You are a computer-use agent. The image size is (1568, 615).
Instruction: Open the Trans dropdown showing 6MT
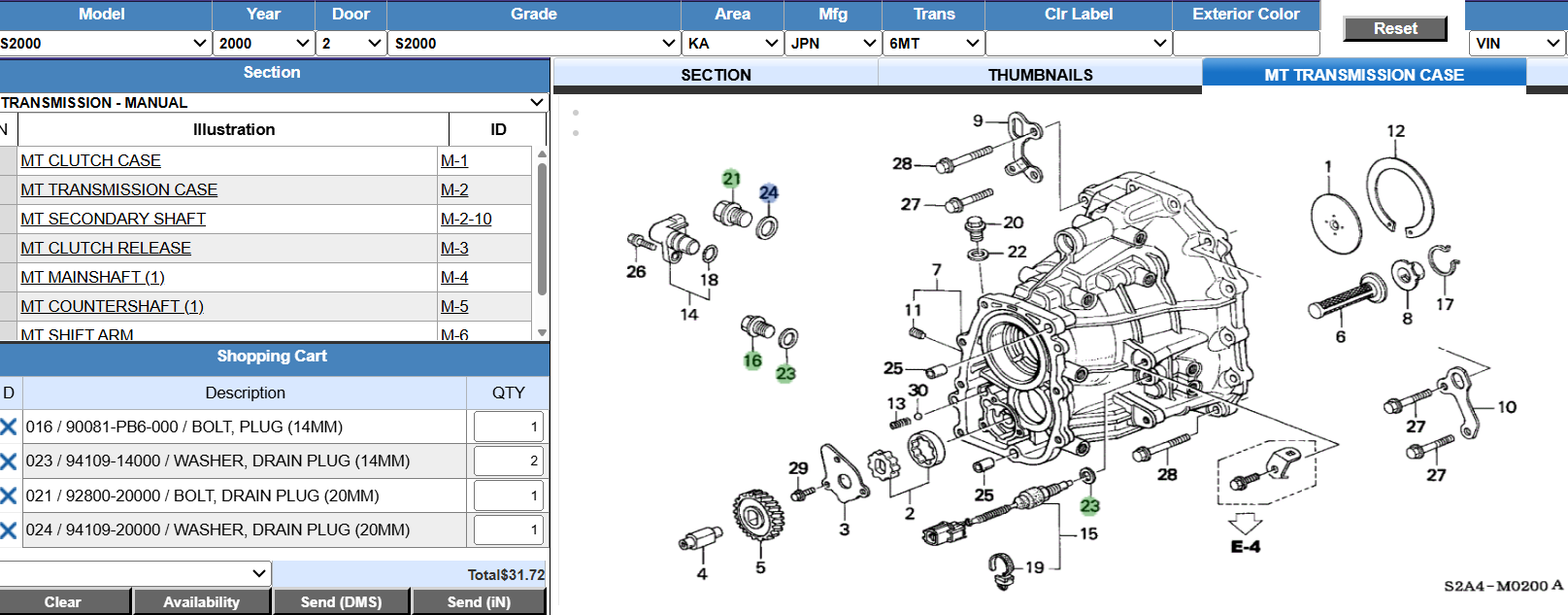(934, 43)
